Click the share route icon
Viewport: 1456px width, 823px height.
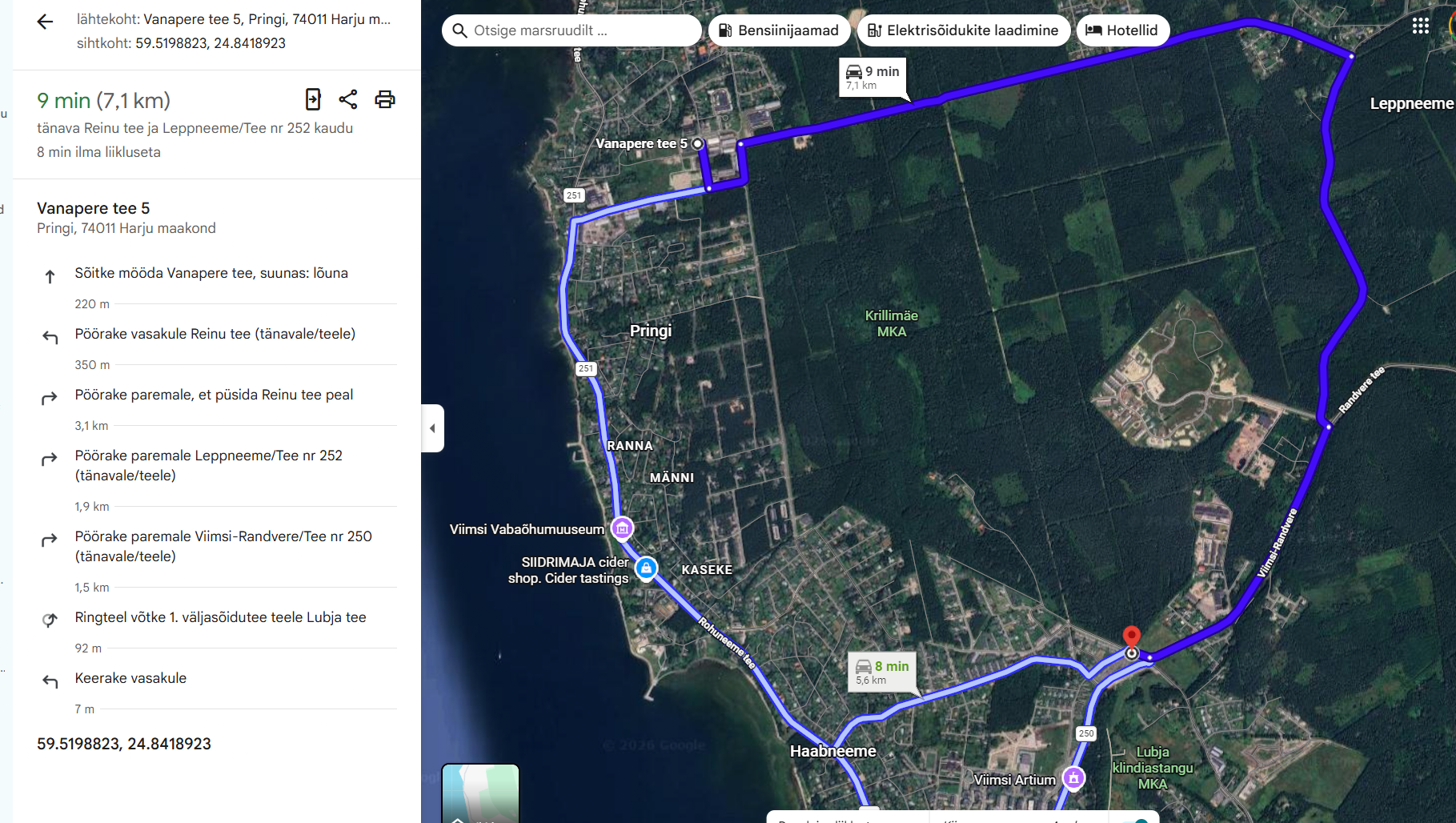pos(348,99)
